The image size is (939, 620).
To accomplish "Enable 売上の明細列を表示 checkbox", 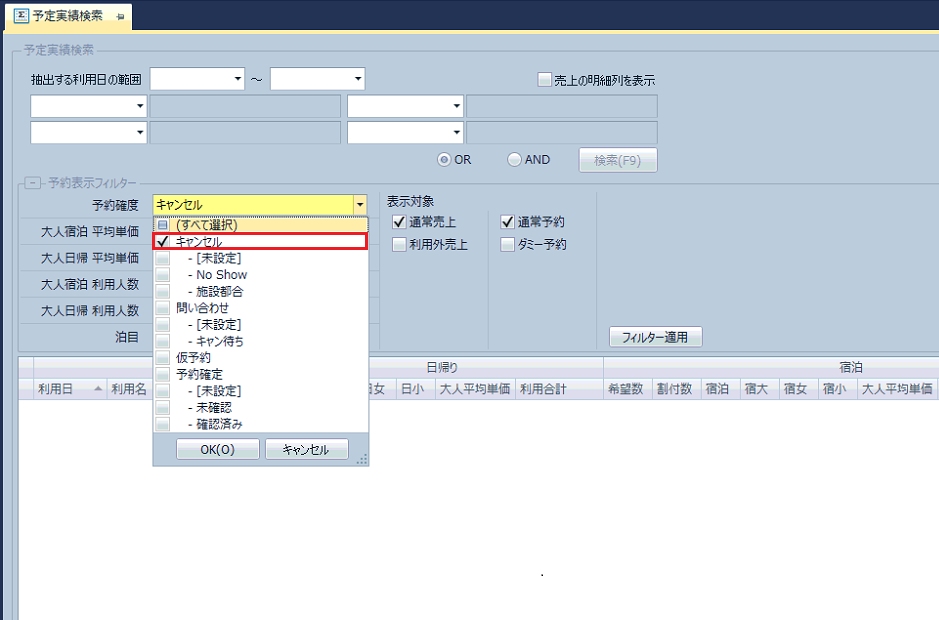I will pyautogui.click(x=544, y=80).
